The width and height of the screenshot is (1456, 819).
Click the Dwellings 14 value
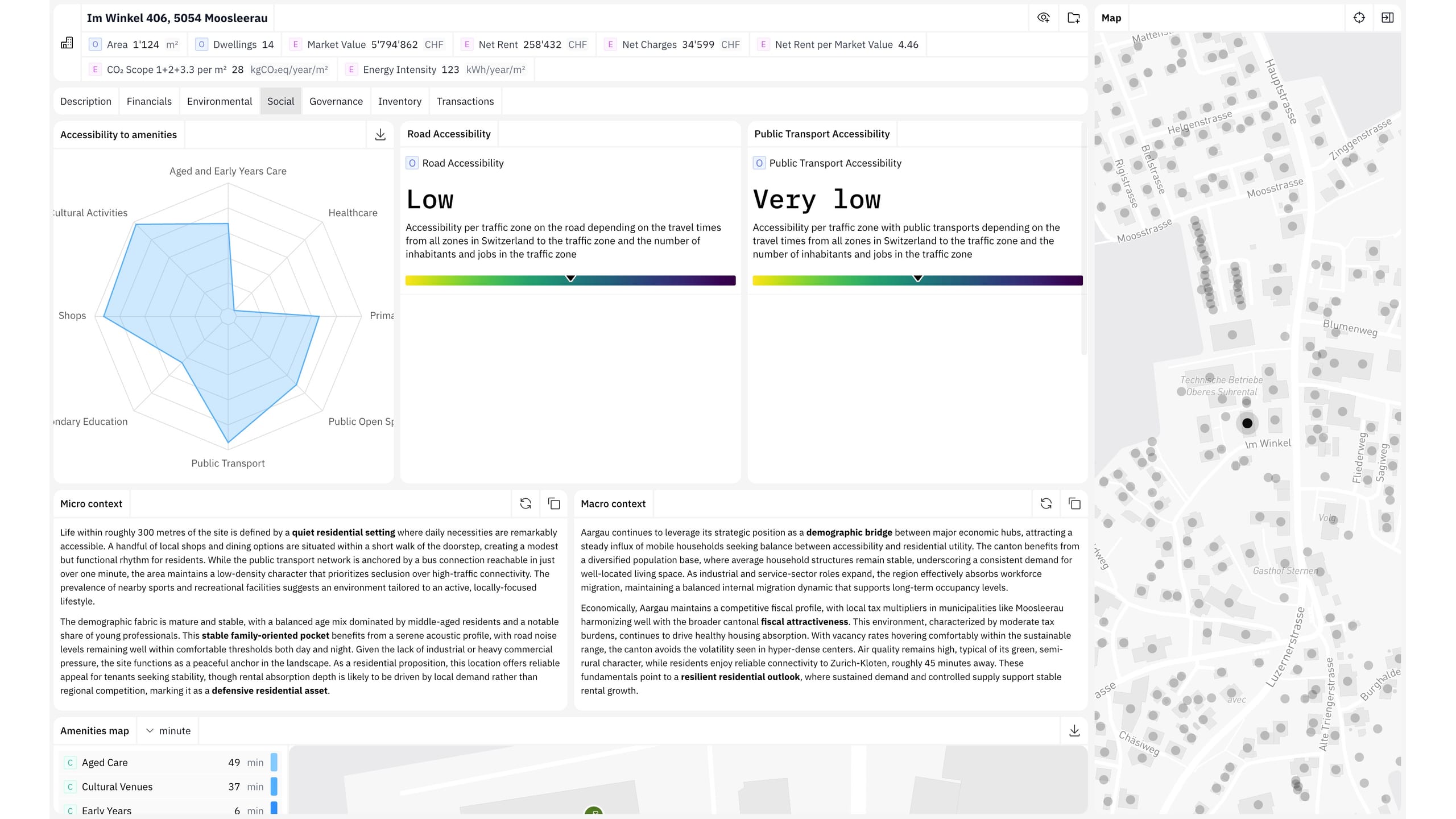[268, 44]
